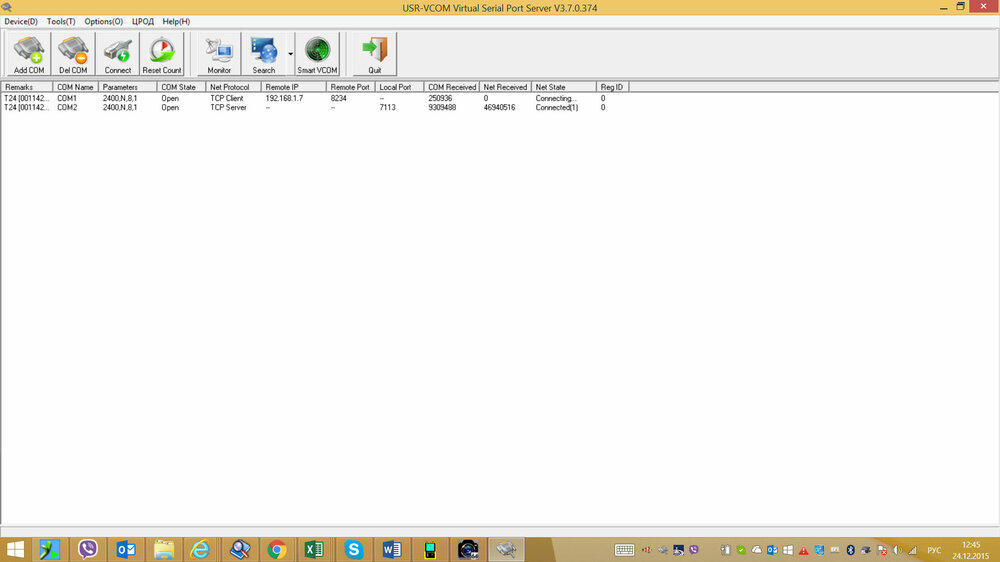
Task: Click the Bluetooth tray icon
Action: coord(850,550)
